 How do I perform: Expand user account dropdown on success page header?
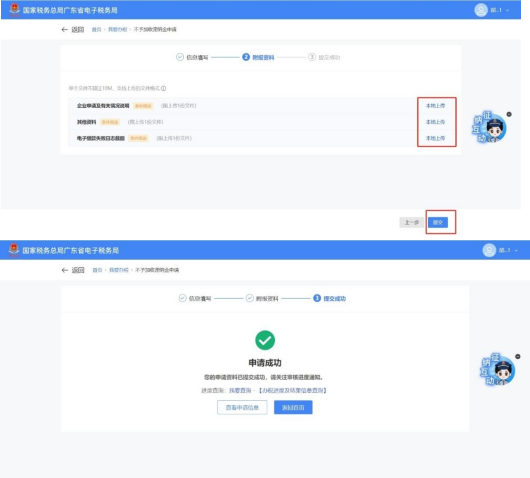516,251
